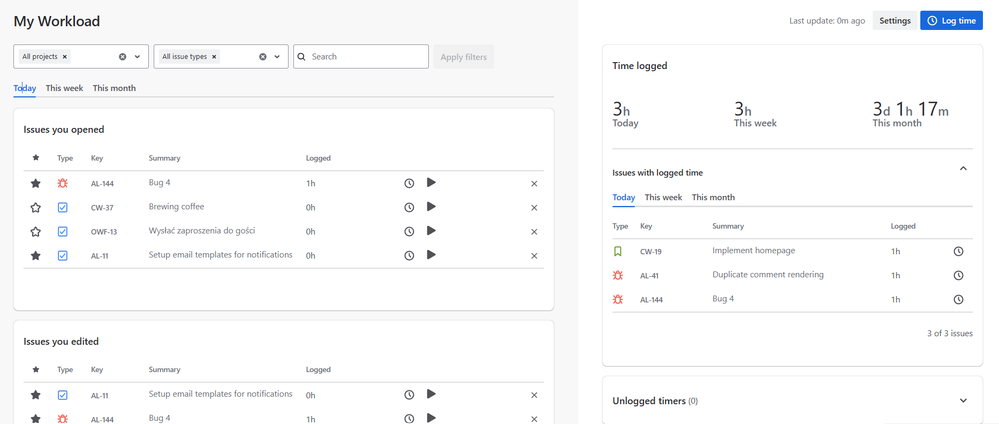Open Implement homepage issue summary
The height and width of the screenshot is (424, 999).
tap(754, 251)
